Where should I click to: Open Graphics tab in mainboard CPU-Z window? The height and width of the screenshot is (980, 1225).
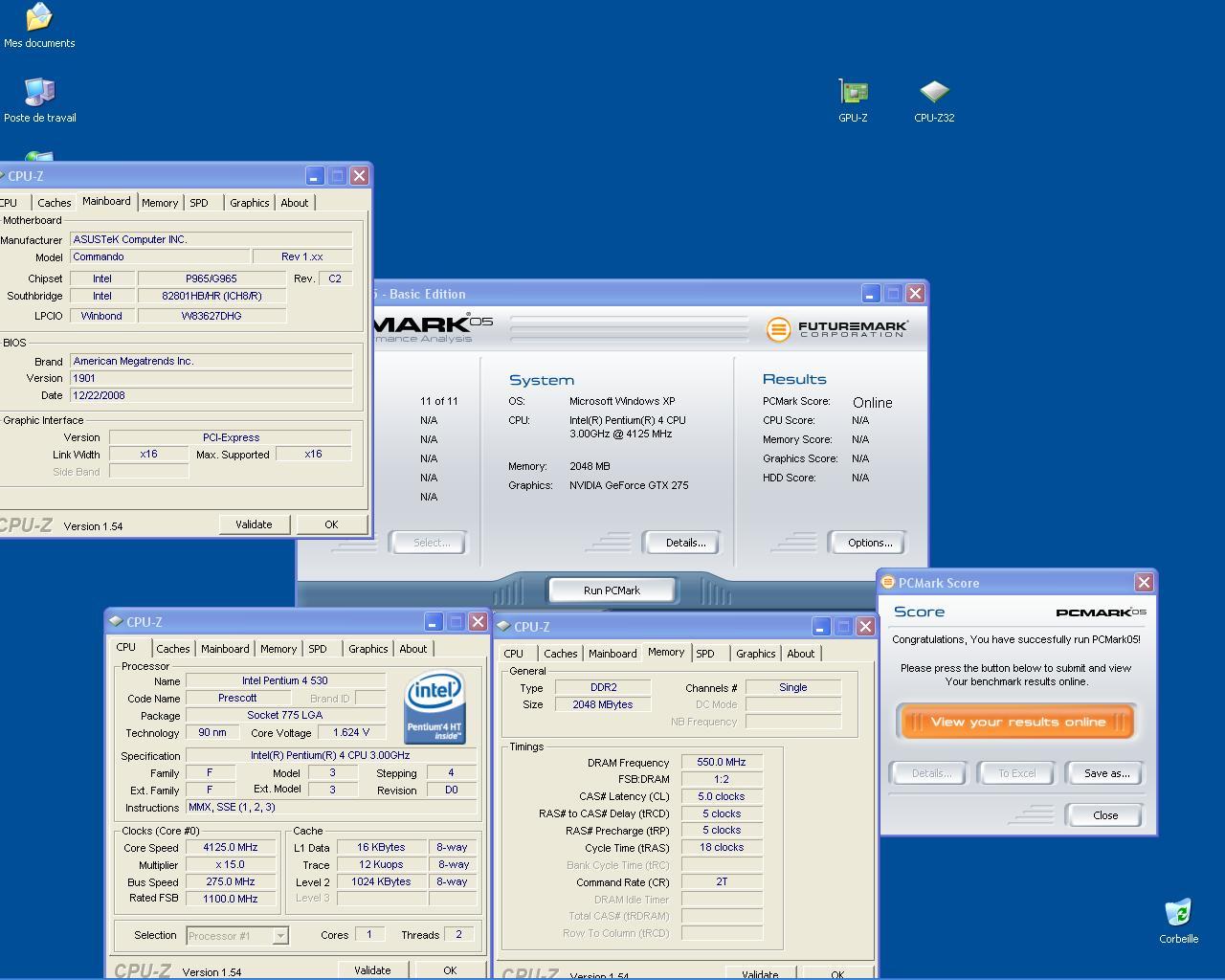coord(250,203)
